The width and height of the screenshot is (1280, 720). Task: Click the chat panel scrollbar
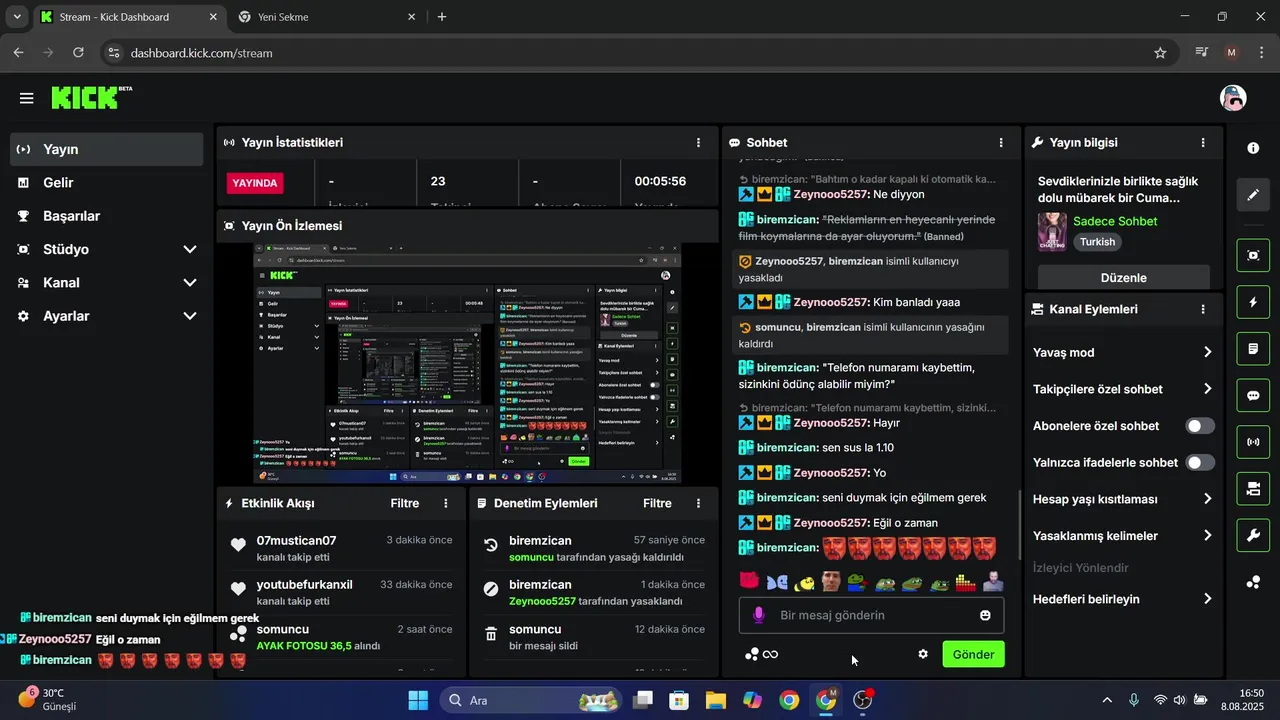coord(1019,525)
